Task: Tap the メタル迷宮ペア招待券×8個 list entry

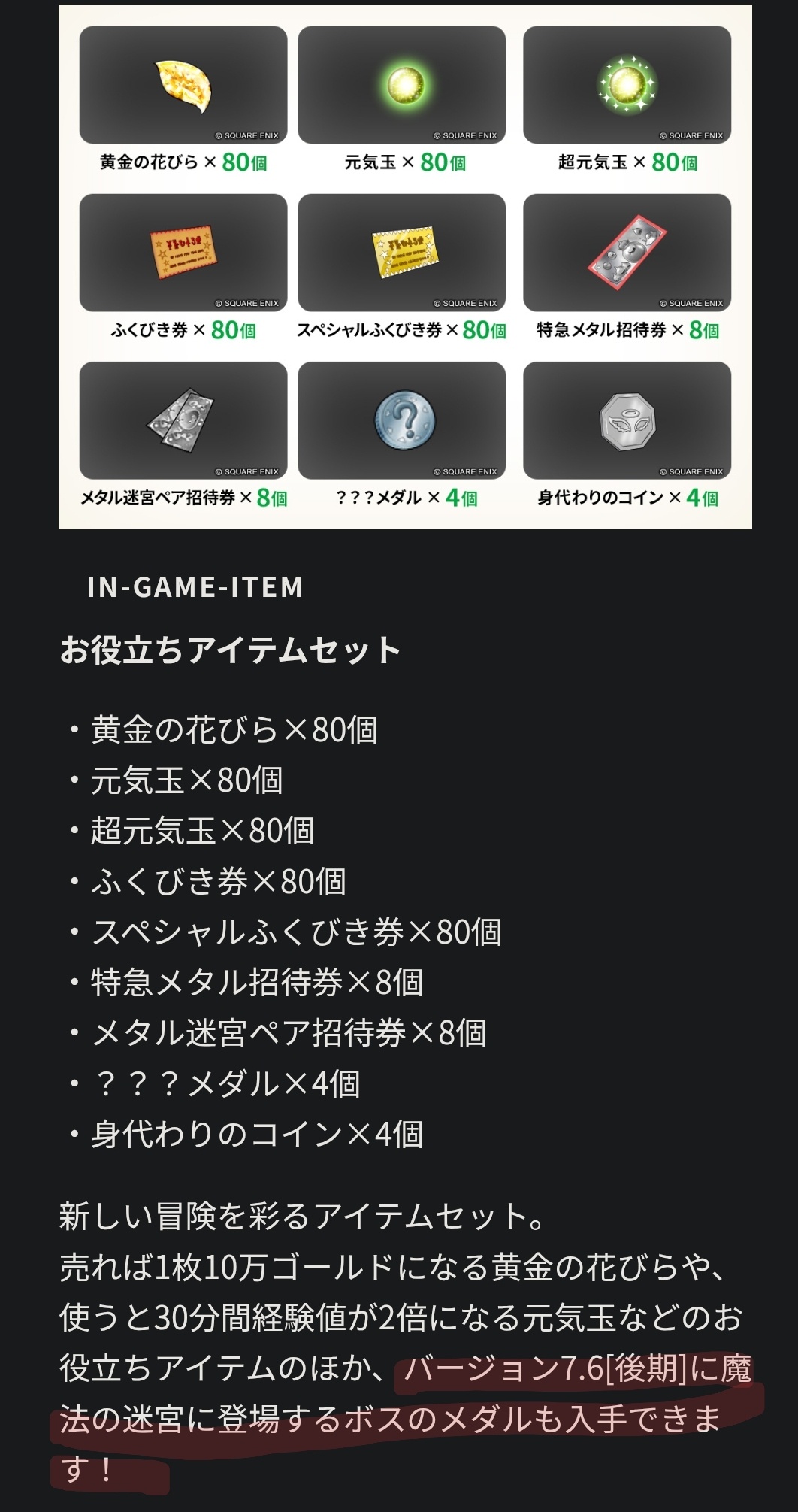Action: (289, 1033)
